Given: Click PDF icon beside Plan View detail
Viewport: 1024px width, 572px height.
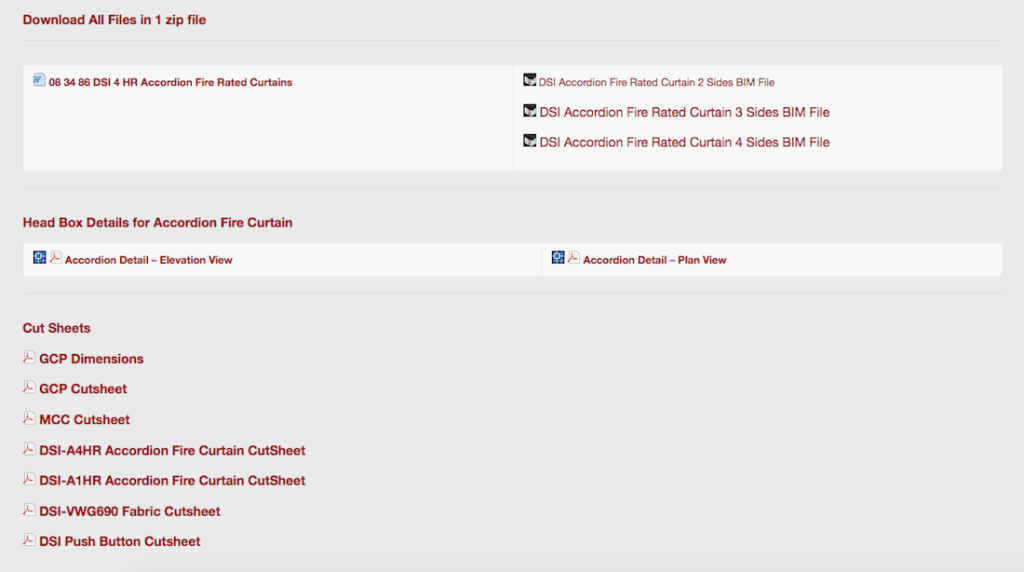Looking at the screenshot, I should [574, 258].
